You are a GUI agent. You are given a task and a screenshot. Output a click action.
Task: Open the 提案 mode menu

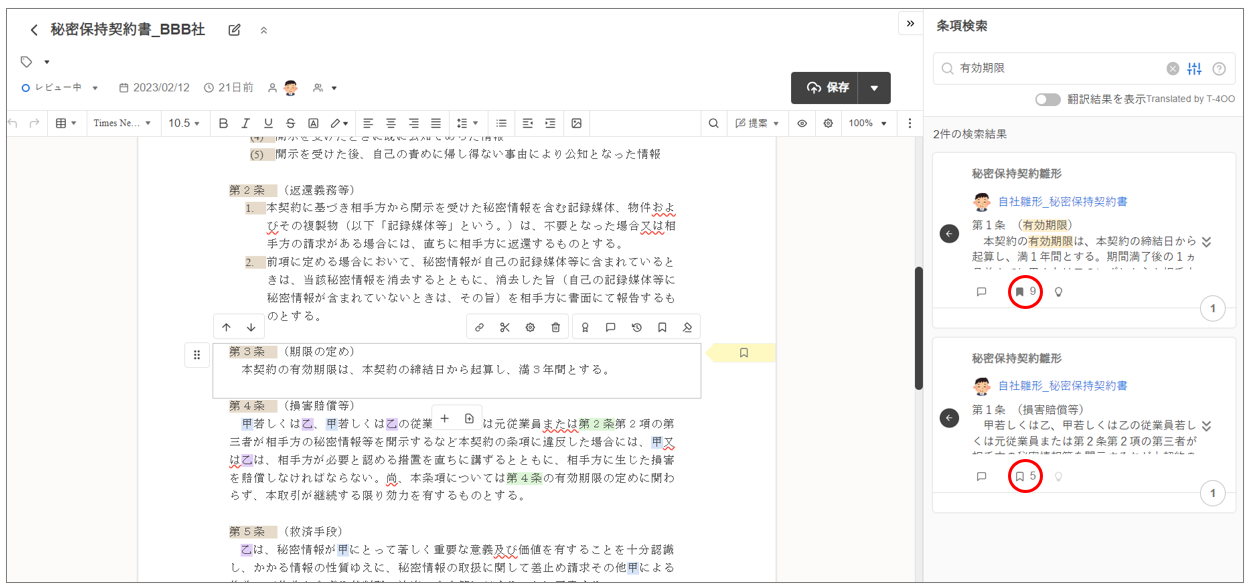point(758,123)
